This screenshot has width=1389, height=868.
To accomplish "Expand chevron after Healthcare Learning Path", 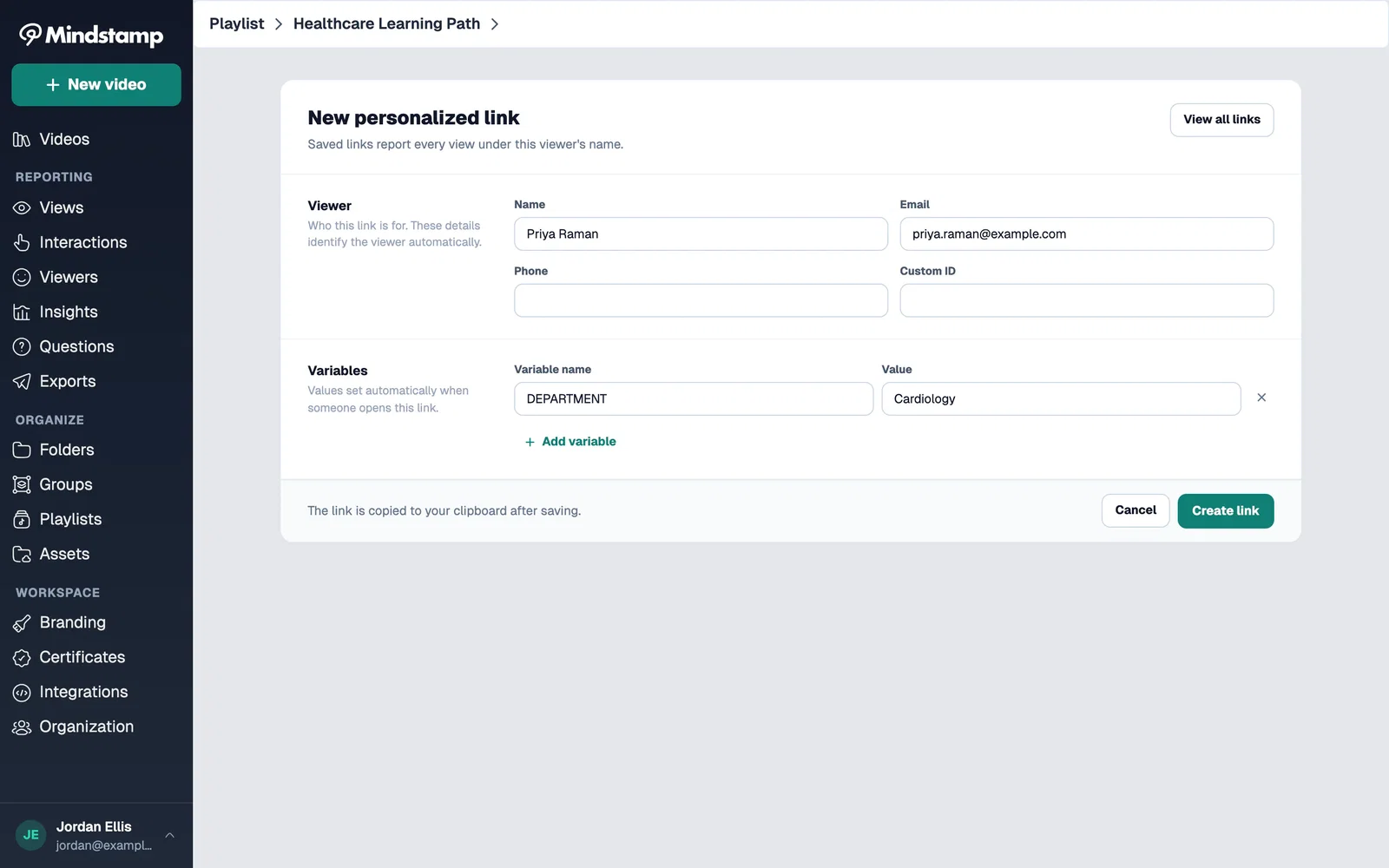I will [x=495, y=24].
